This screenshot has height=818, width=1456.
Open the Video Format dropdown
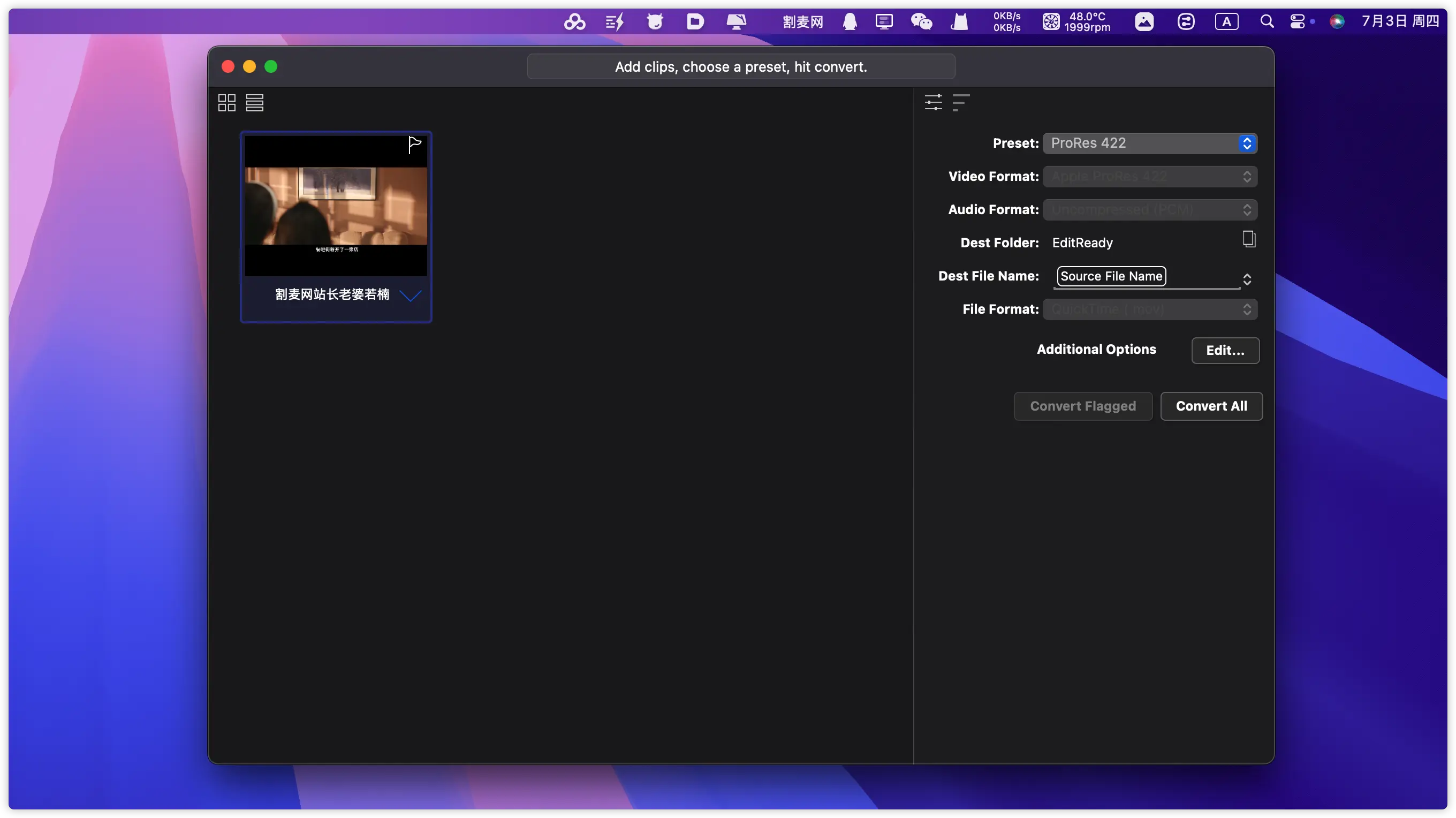pyautogui.click(x=1150, y=176)
